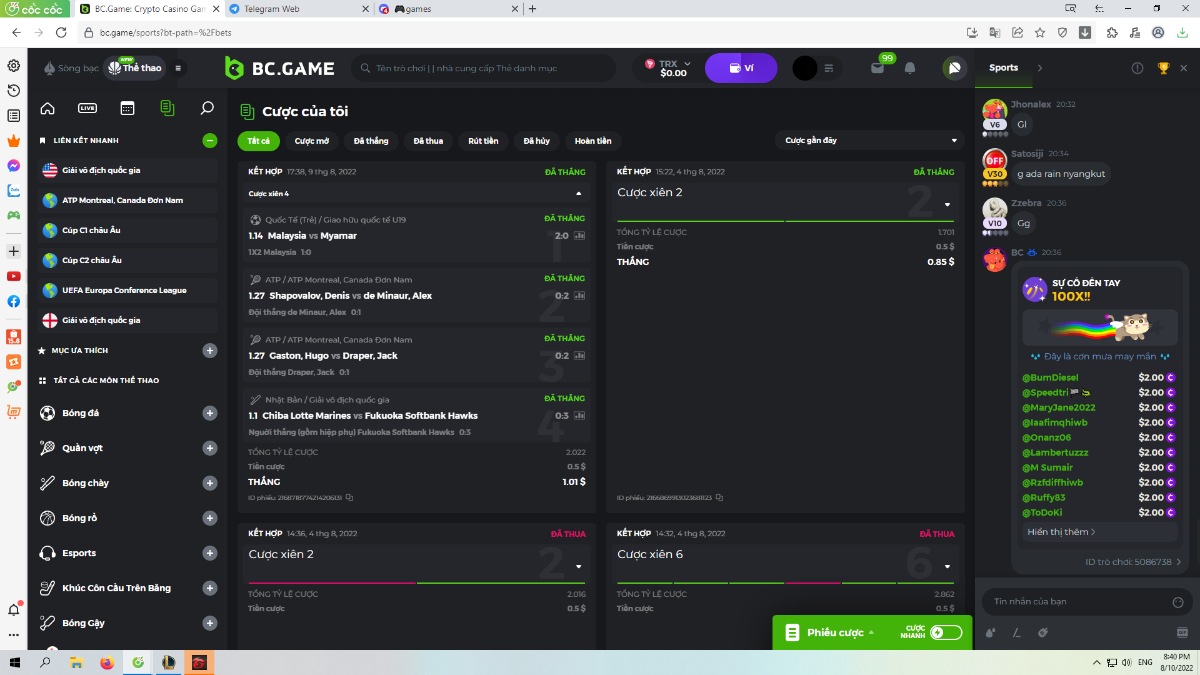Click the mail inbox icon with 99 badge
The image size is (1200, 675).
[x=877, y=68]
